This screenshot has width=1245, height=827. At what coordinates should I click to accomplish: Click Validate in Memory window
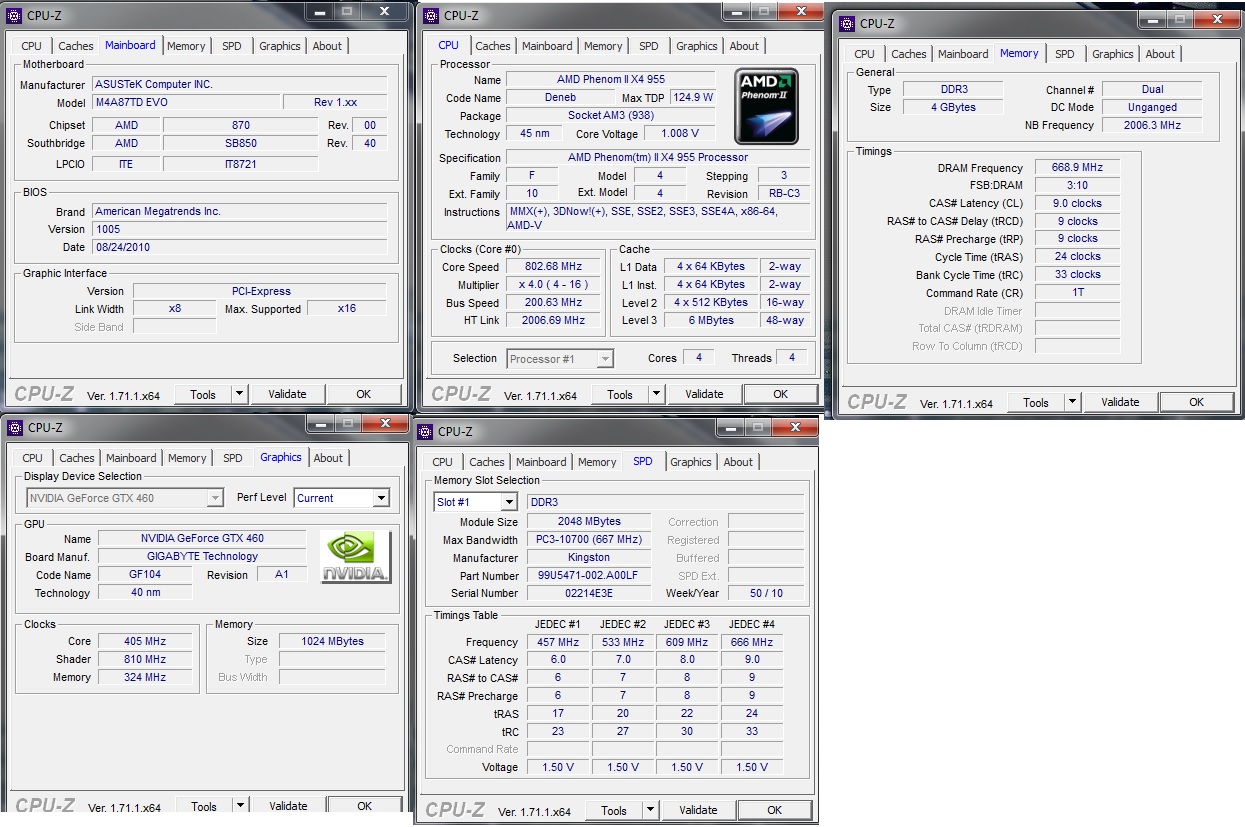tap(1120, 402)
